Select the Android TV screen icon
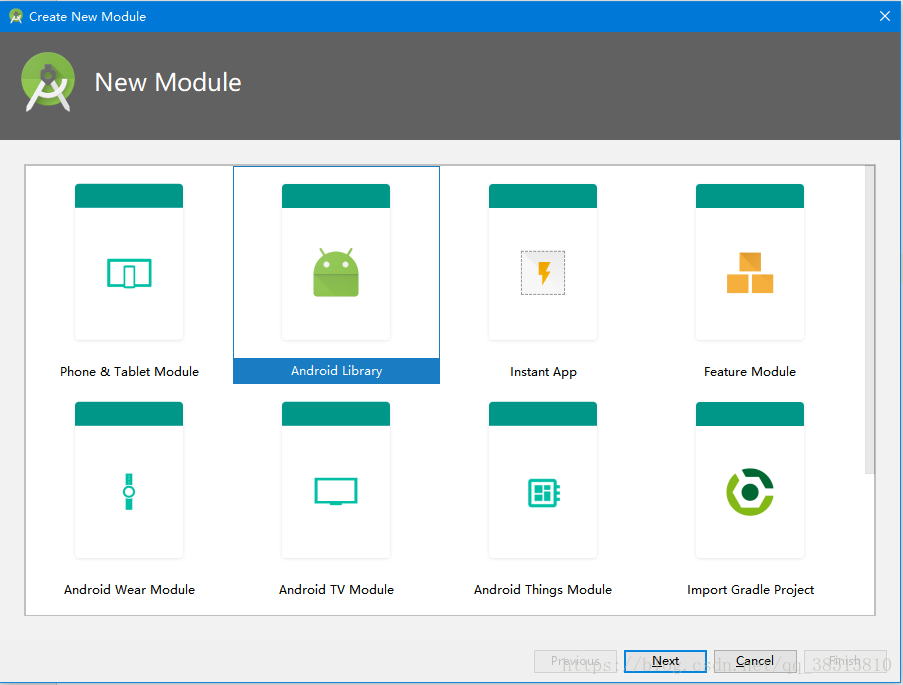The height and width of the screenshot is (685, 903). 336,491
